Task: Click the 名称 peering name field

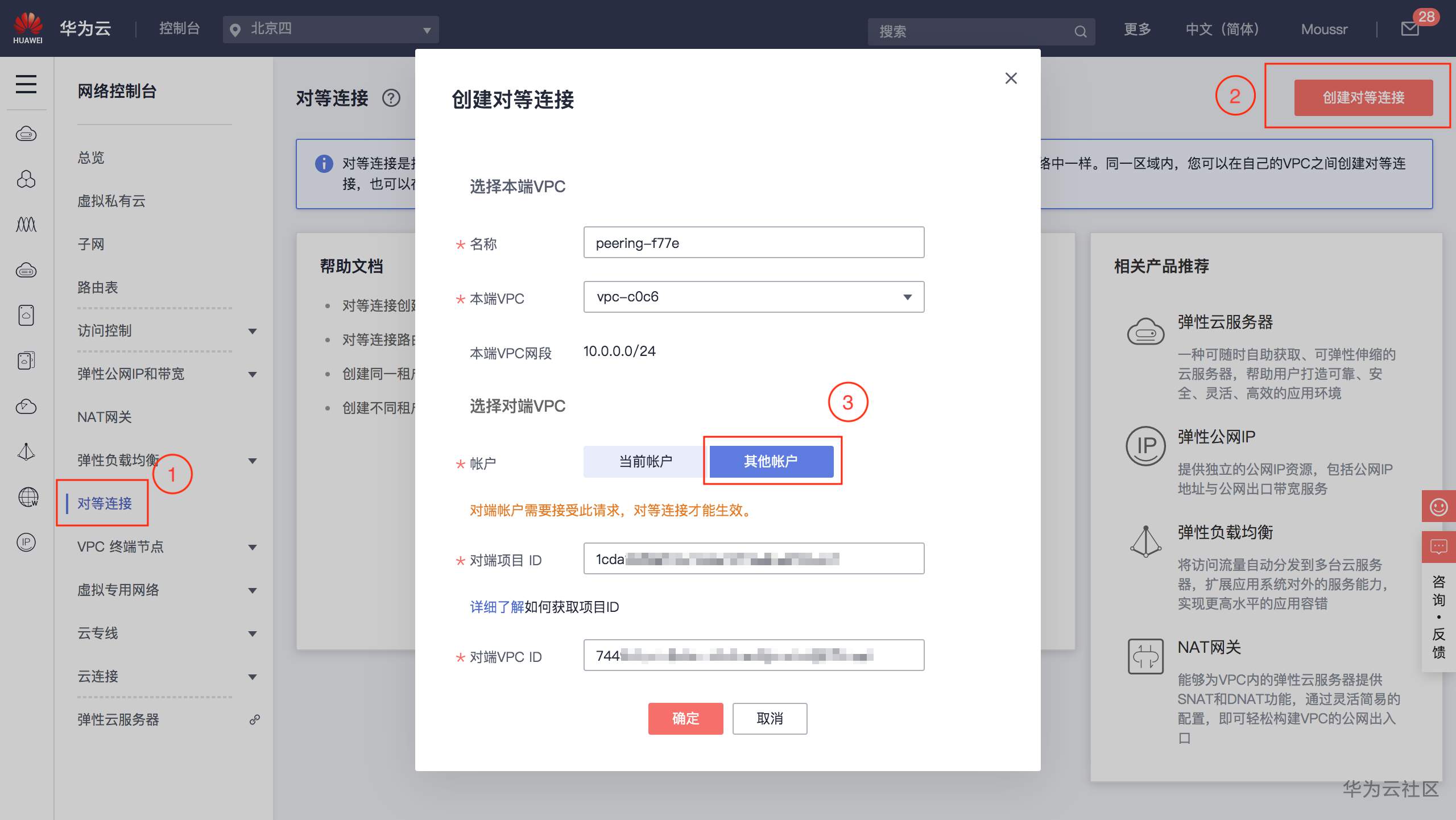Action: click(754, 243)
